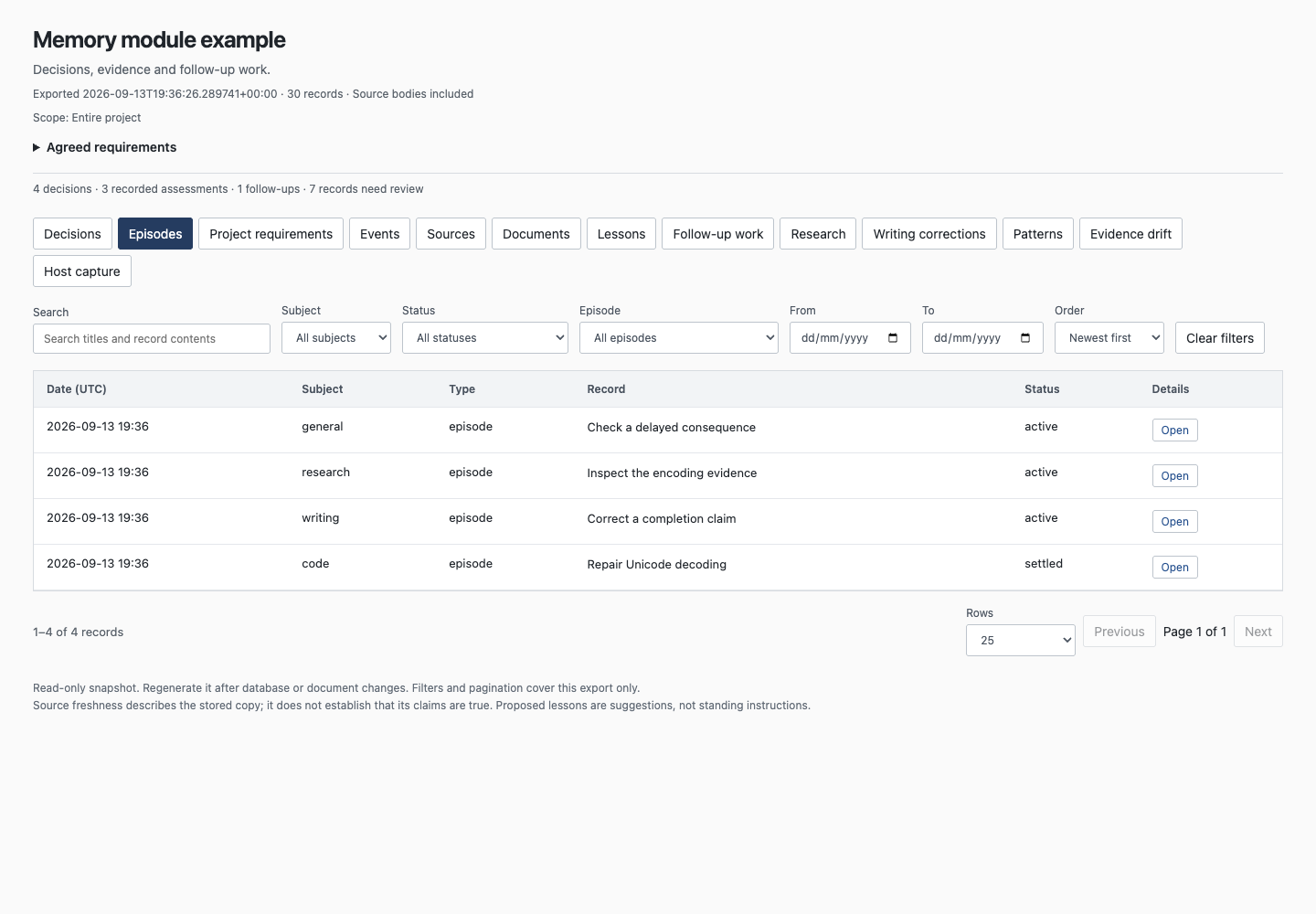Show the Lessons tab

621,234
